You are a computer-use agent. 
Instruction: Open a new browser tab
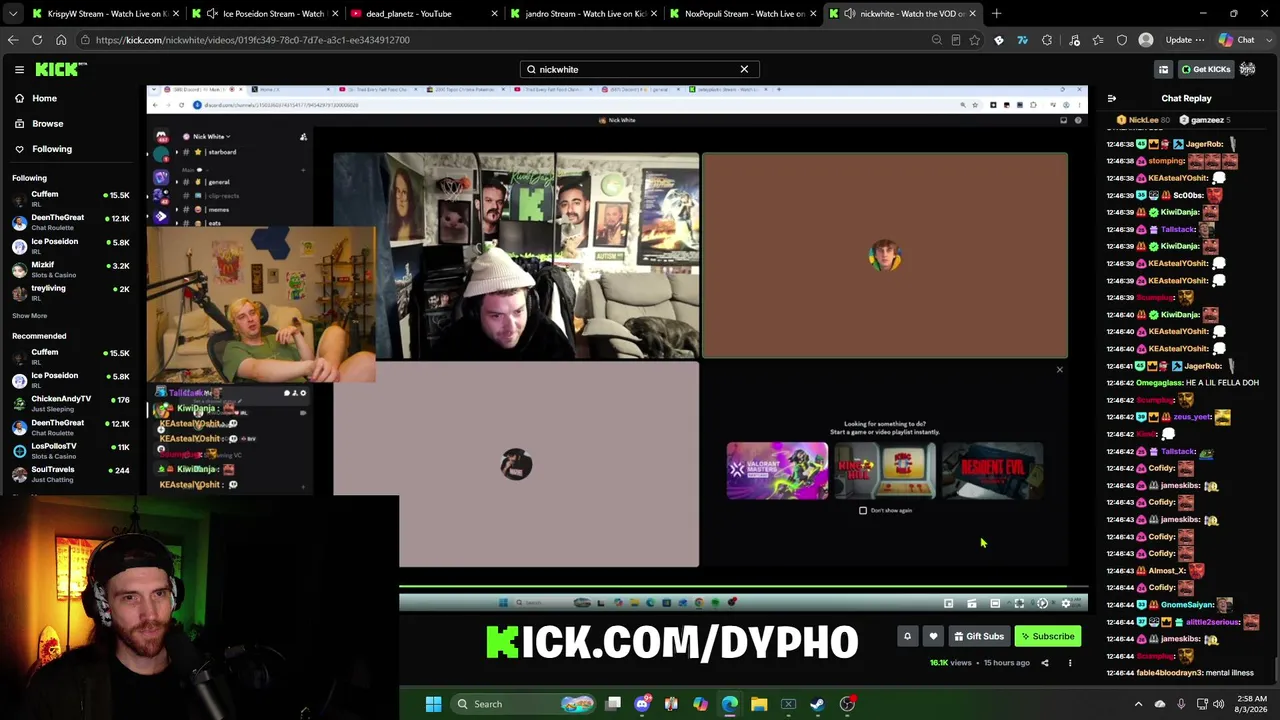(996, 14)
